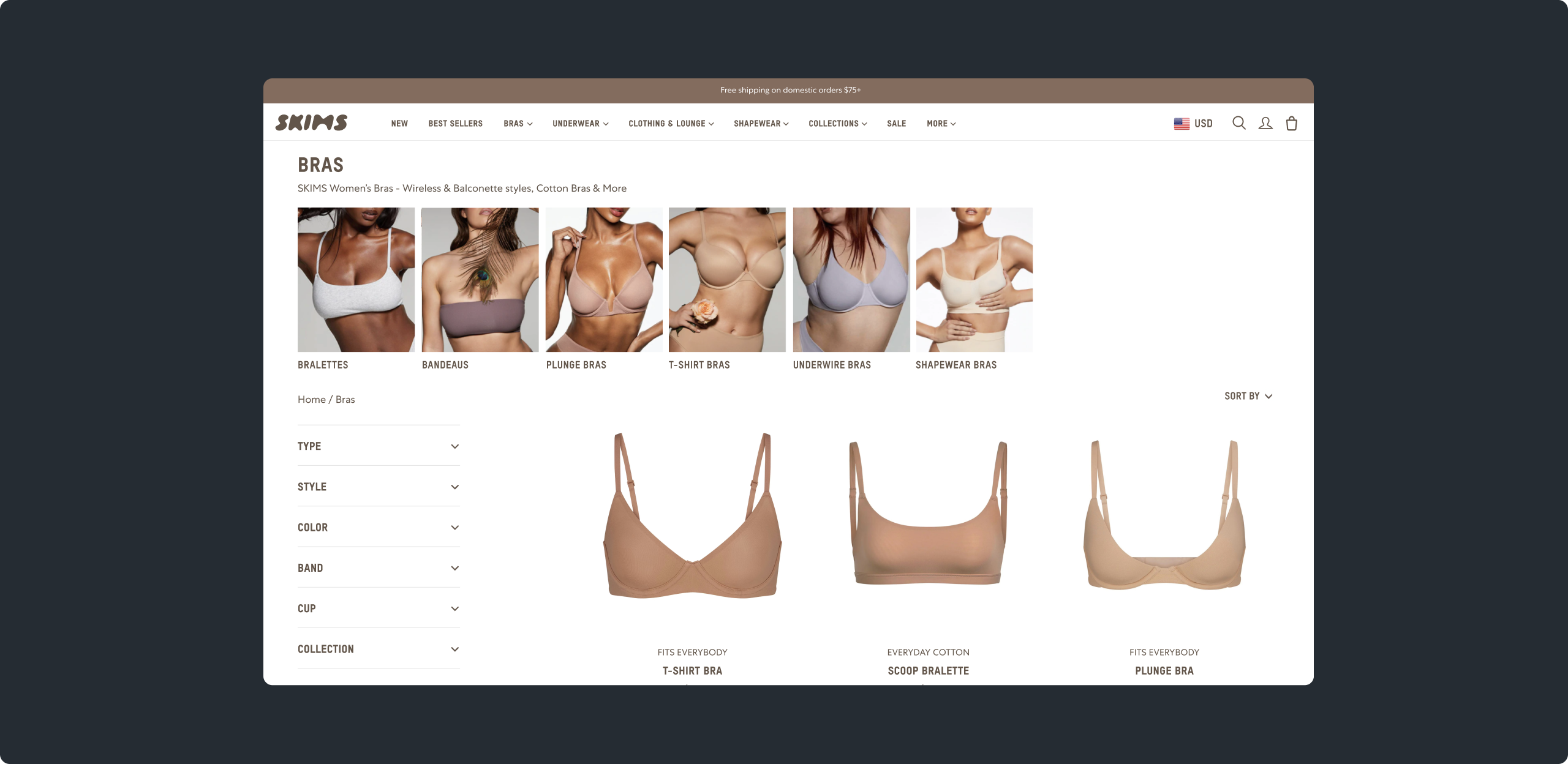Click the BRAS page heading
The image size is (1568, 764).
tap(321, 165)
